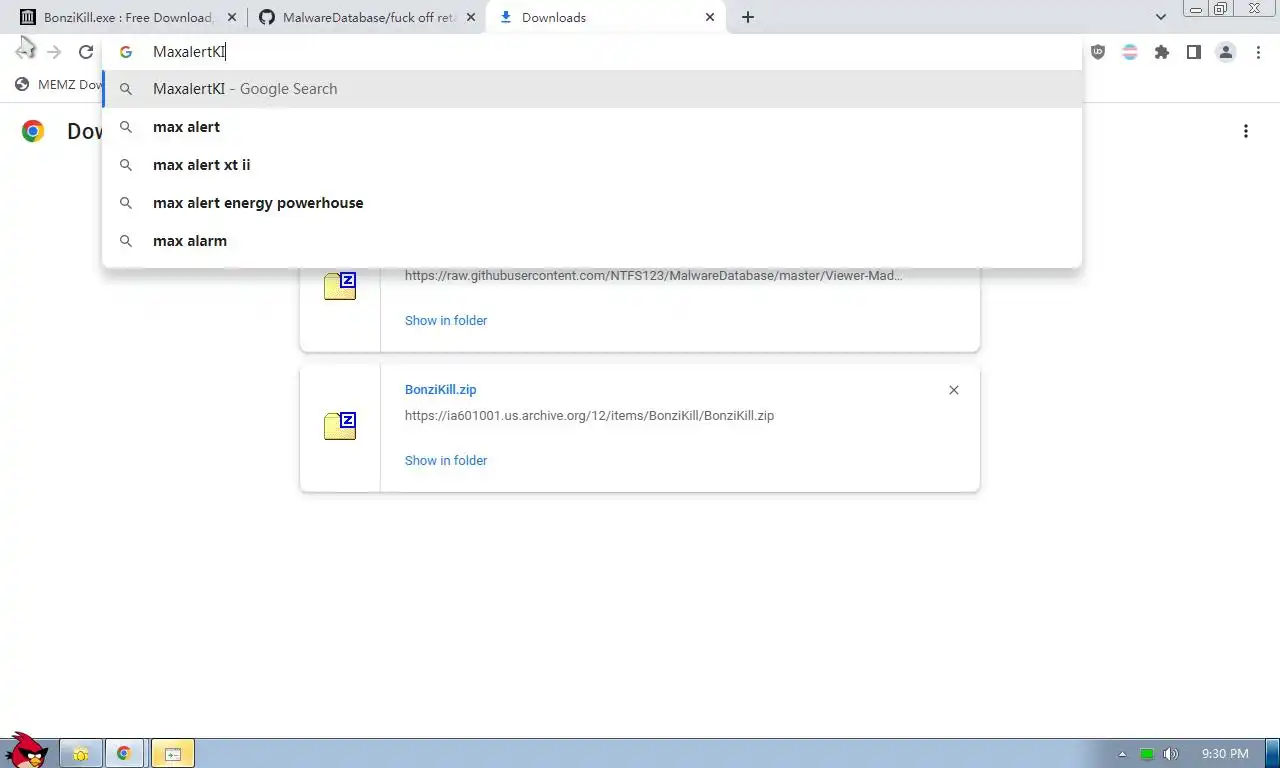
Task: Toggle the side panel icon
Action: point(1194,52)
